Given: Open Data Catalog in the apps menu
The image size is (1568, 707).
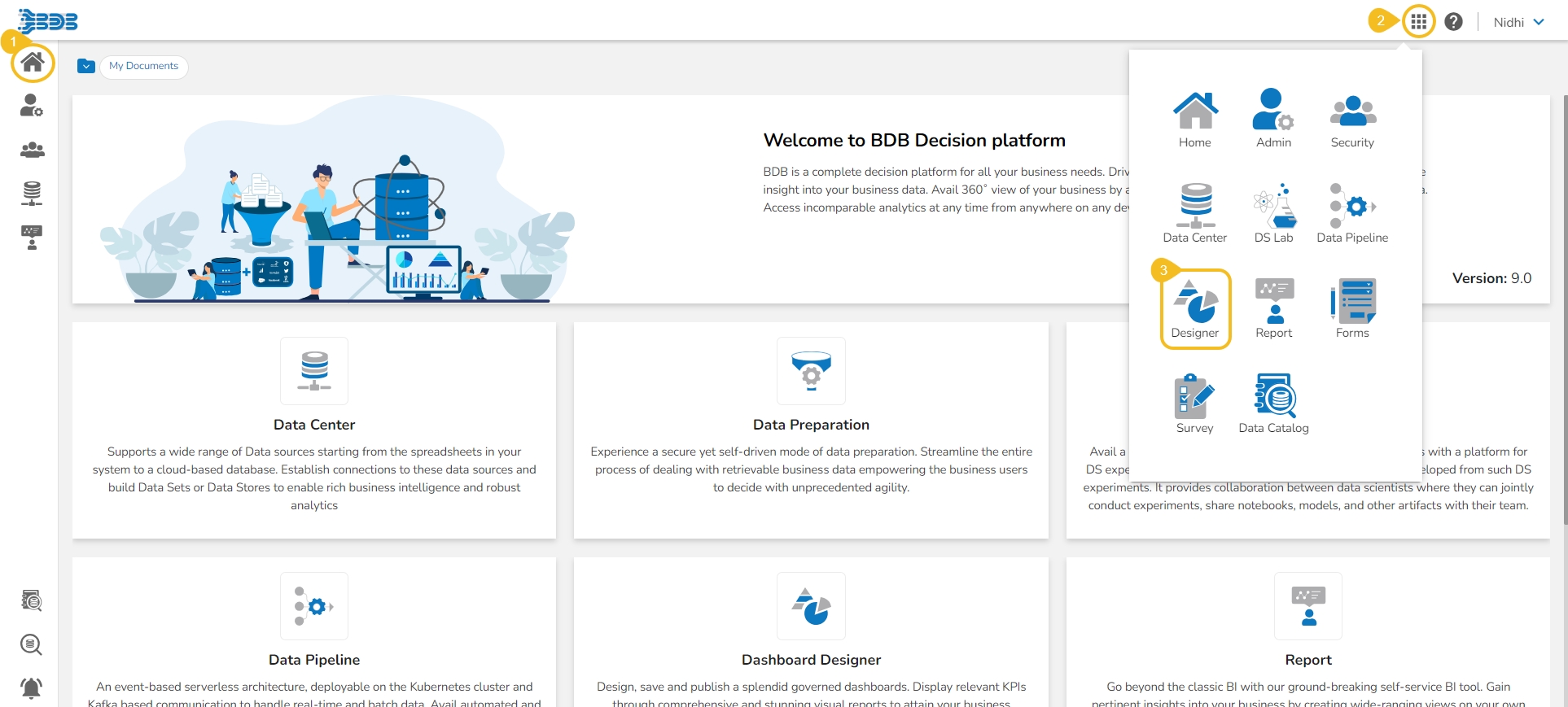Looking at the screenshot, I should (1273, 404).
